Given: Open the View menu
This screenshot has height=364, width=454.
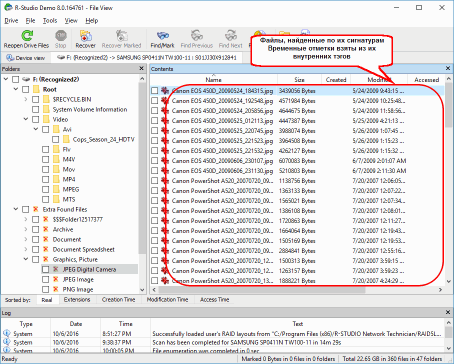Looking at the screenshot, I should (x=71, y=21).
